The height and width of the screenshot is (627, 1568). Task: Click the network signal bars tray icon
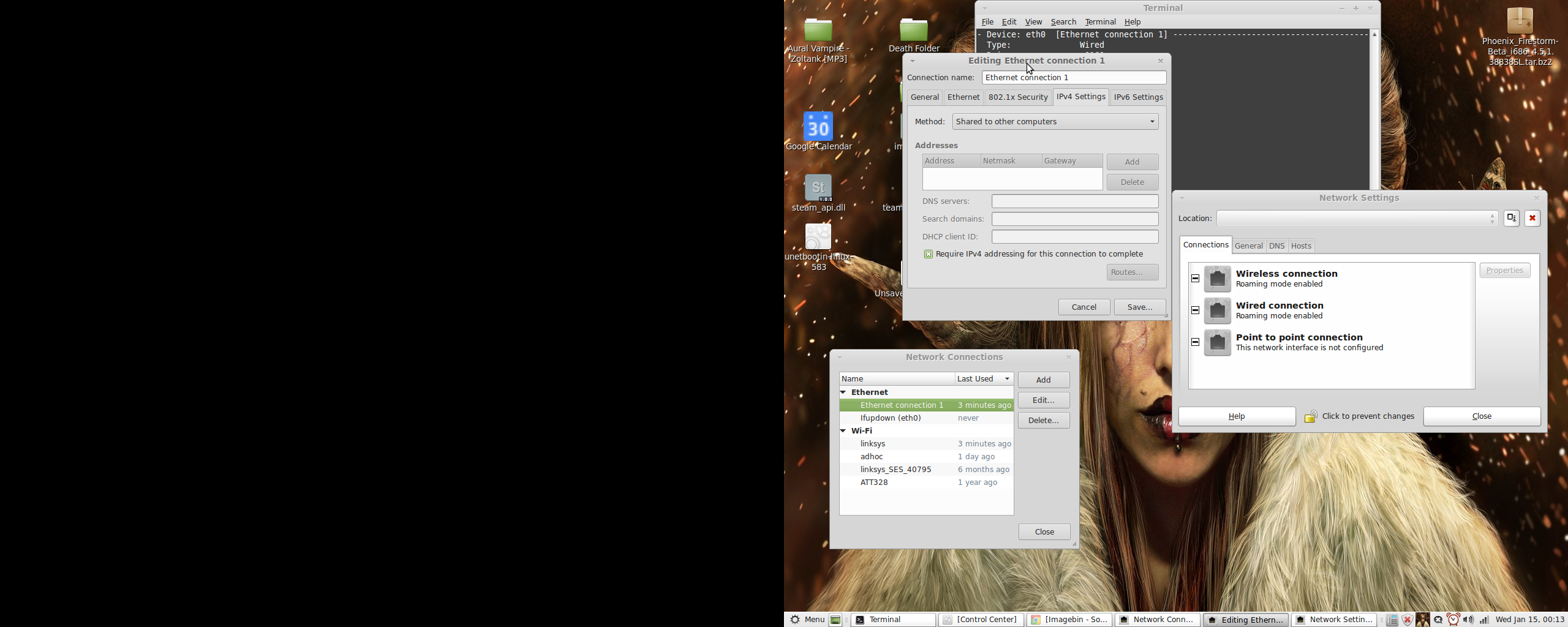point(1483,620)
